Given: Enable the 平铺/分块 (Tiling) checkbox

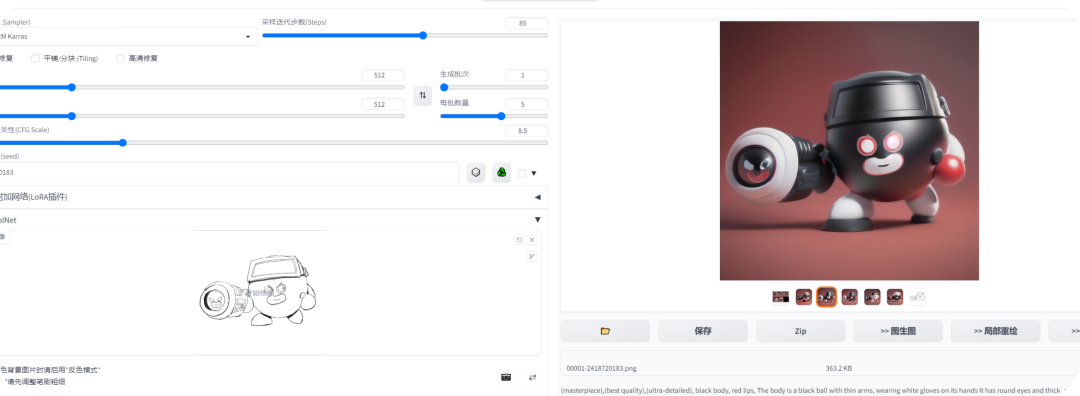Looking at the screenshot, I should coord(36,59).
